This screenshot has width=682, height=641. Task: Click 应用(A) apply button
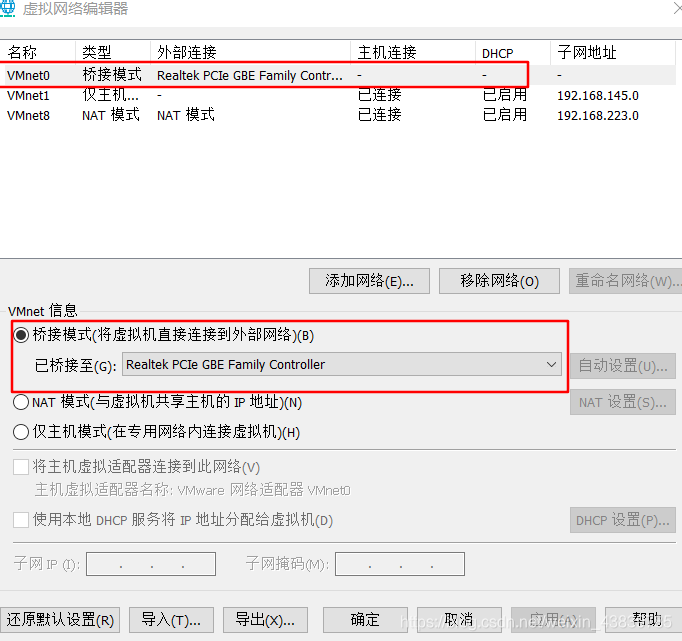coord(553,620)
